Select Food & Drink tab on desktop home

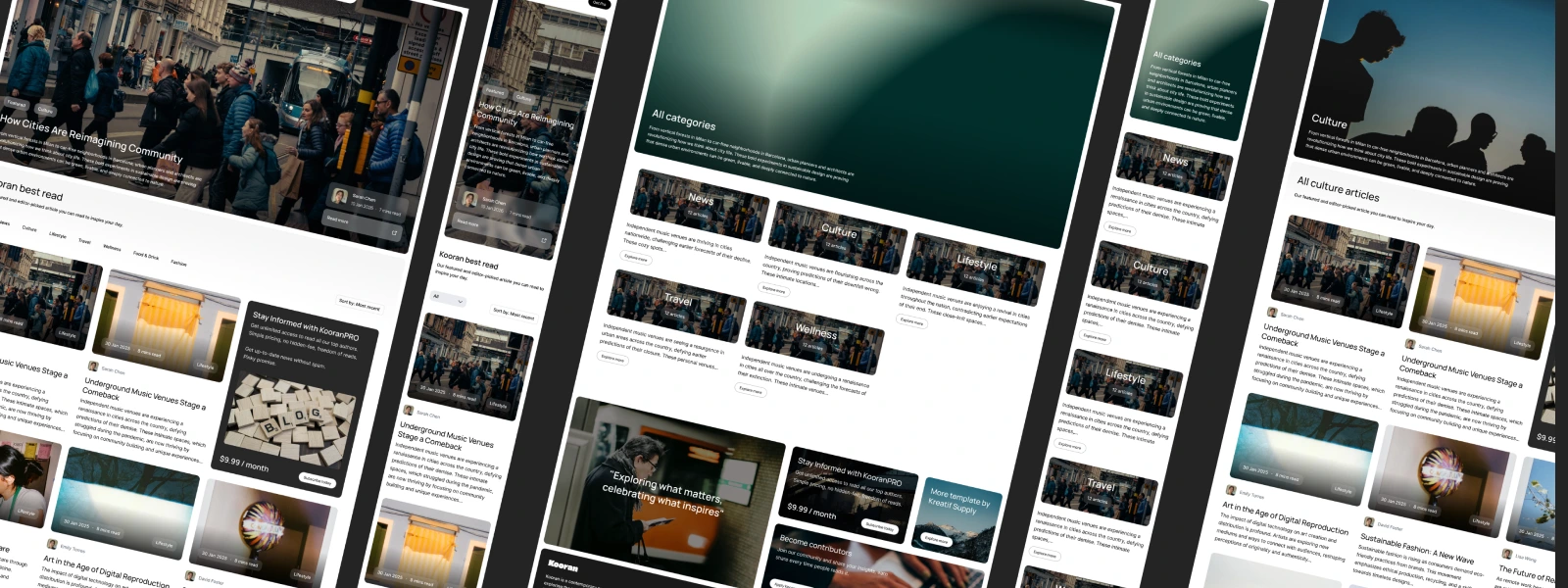pos(146,256)
